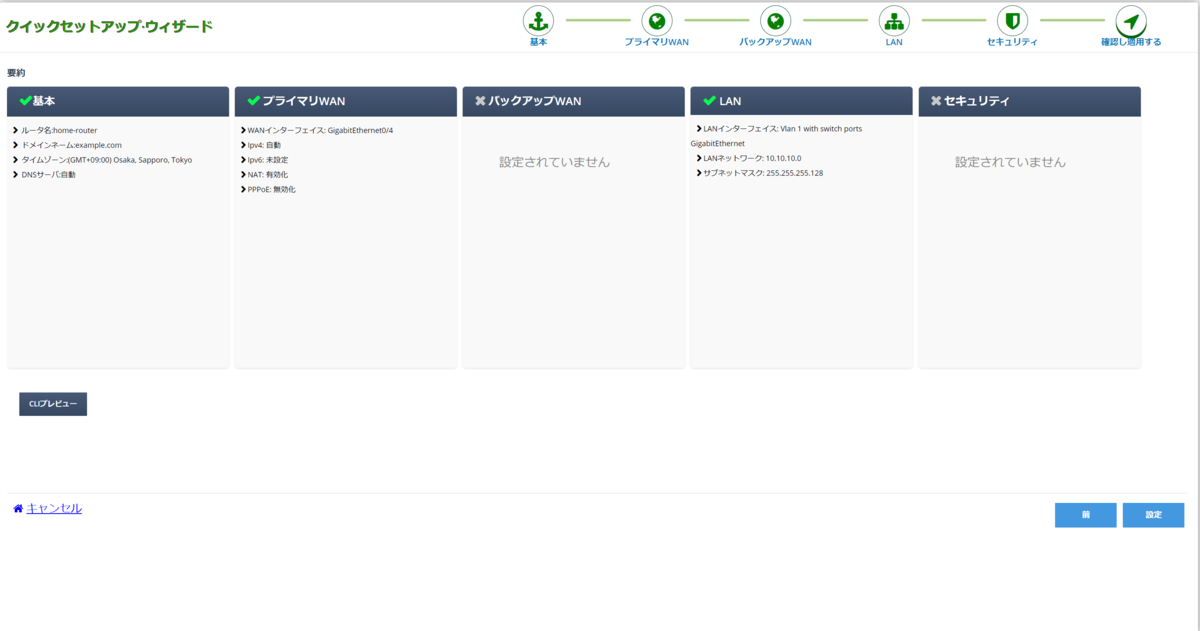The image size is (1200, 631).
Task: Click the プライマリWAN card header
Action: pos(346,101)
